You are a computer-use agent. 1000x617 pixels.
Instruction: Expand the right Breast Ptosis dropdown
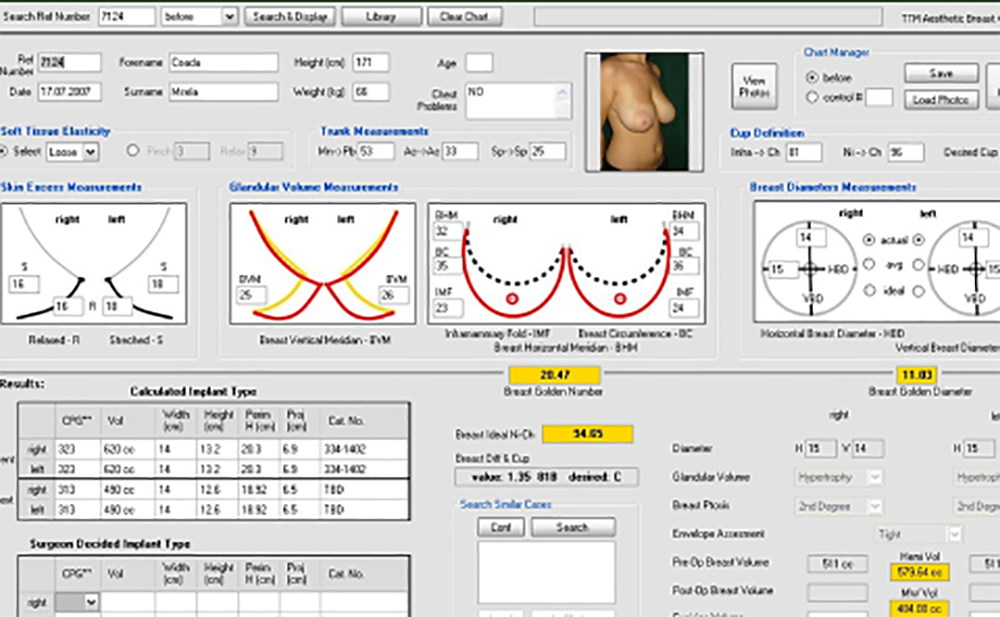click(x=875, y=506)
